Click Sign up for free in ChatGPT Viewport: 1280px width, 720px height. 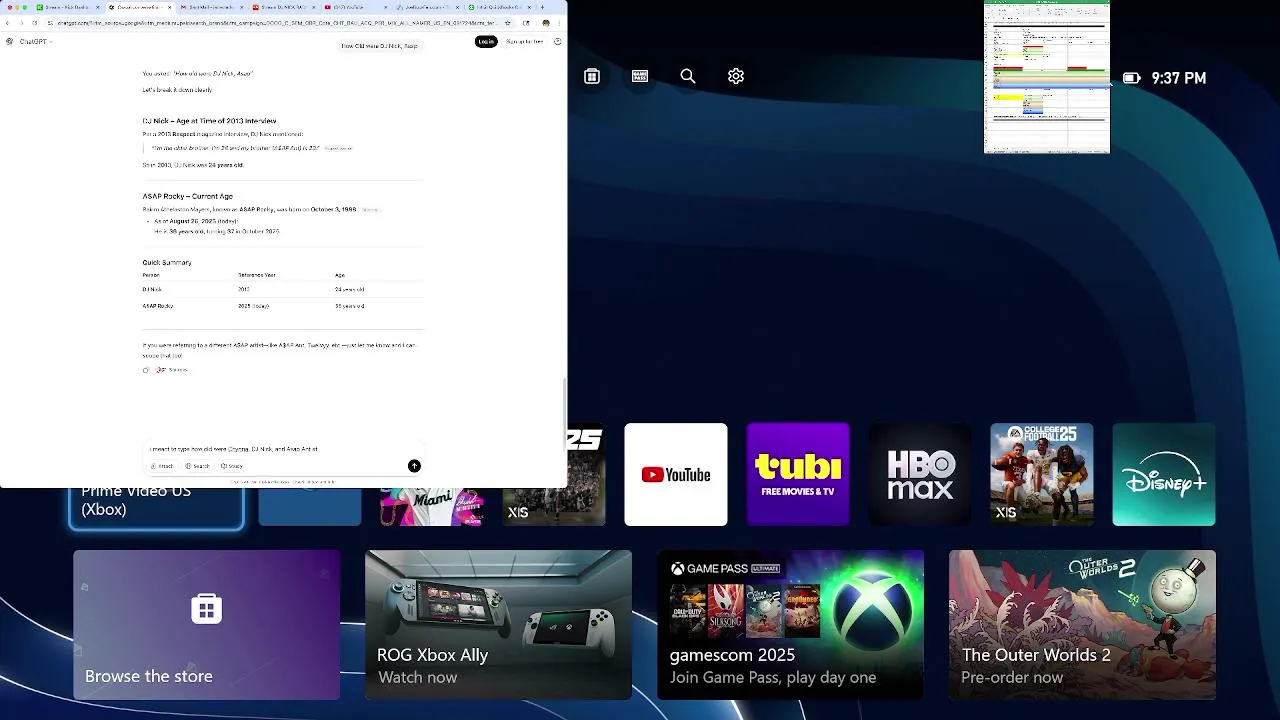pos(524,42)
